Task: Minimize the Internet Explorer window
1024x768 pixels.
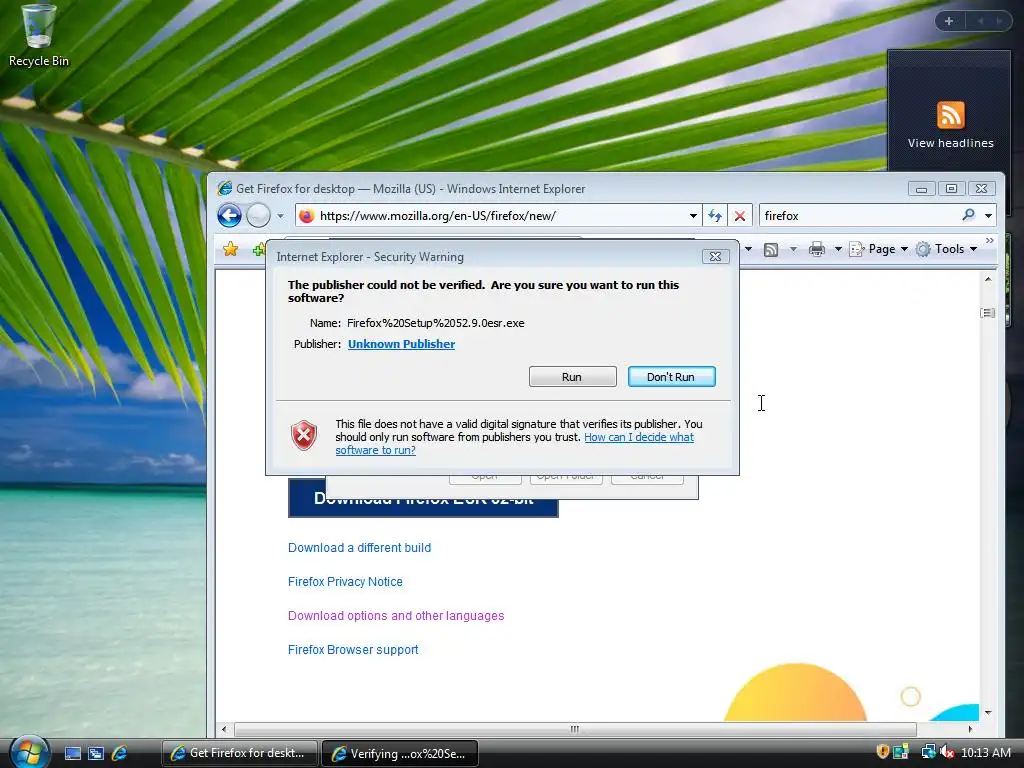Action: (x=921, y=189)
